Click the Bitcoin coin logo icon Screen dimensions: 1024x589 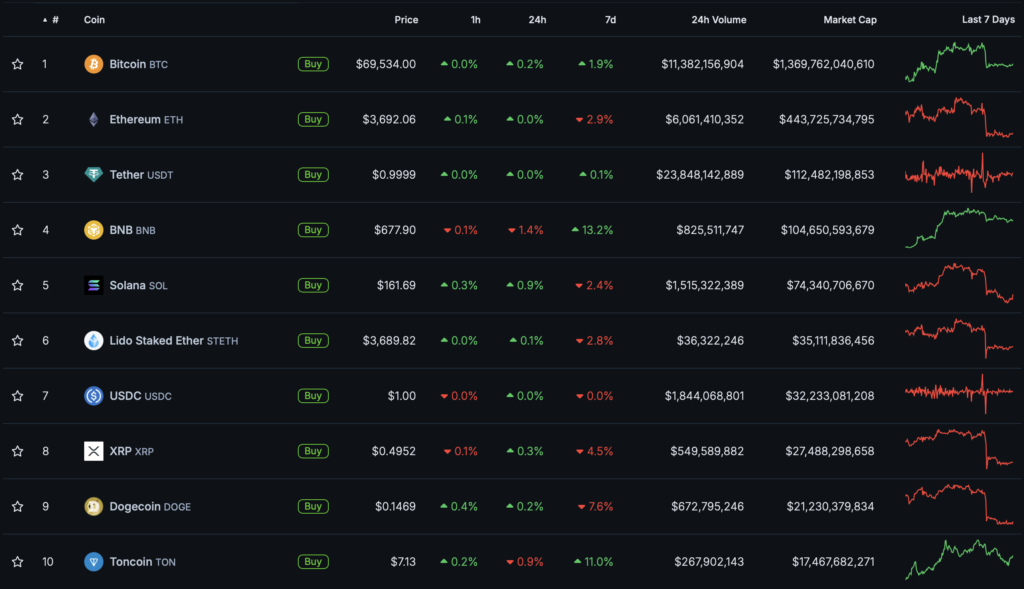point(93,64)
